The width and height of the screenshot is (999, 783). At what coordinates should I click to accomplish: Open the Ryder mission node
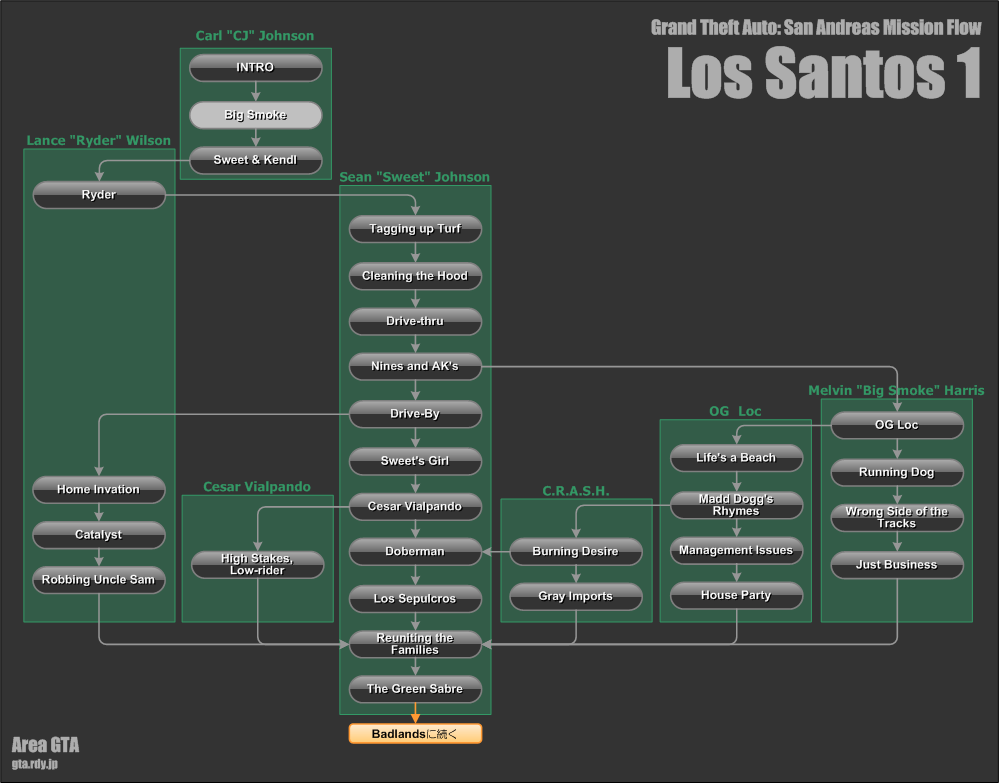tap(99, 195)
